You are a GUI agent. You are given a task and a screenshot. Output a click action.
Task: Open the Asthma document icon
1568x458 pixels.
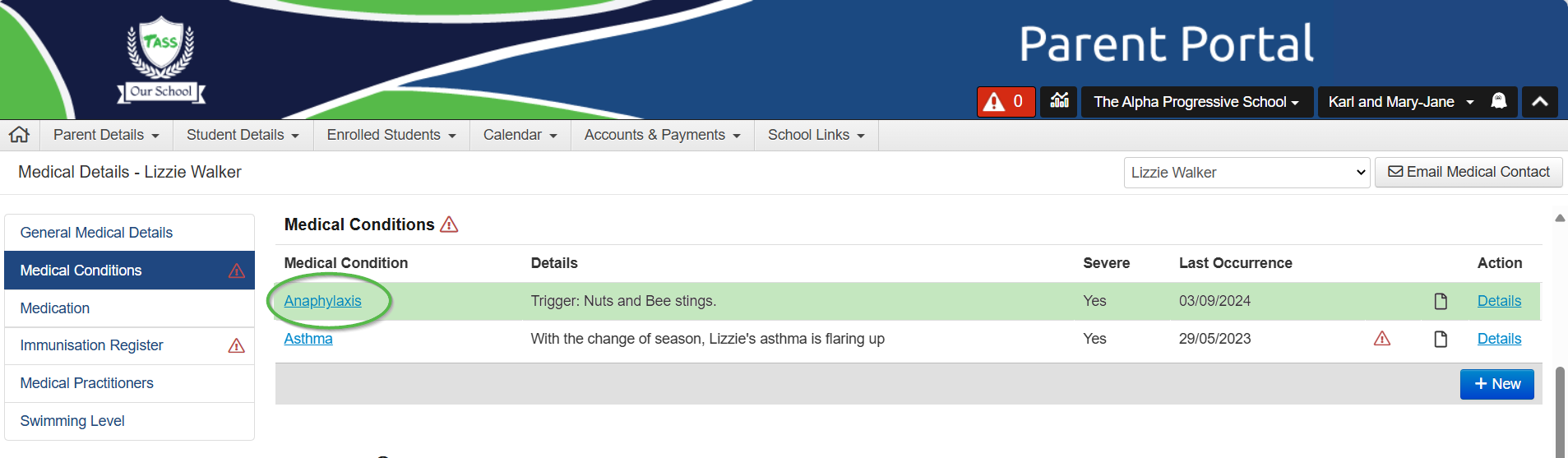click(x=1441, y=339)
